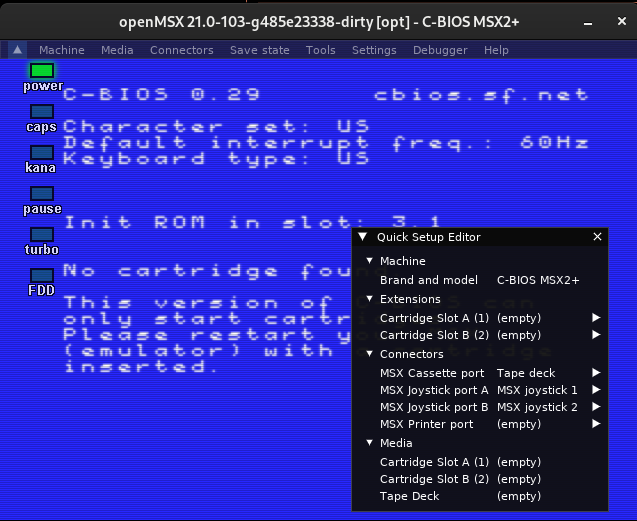The width and height of the screenshot is (637, 521).
Task: Close the Quick Setup Editor panel
Action: coord(597,237)
